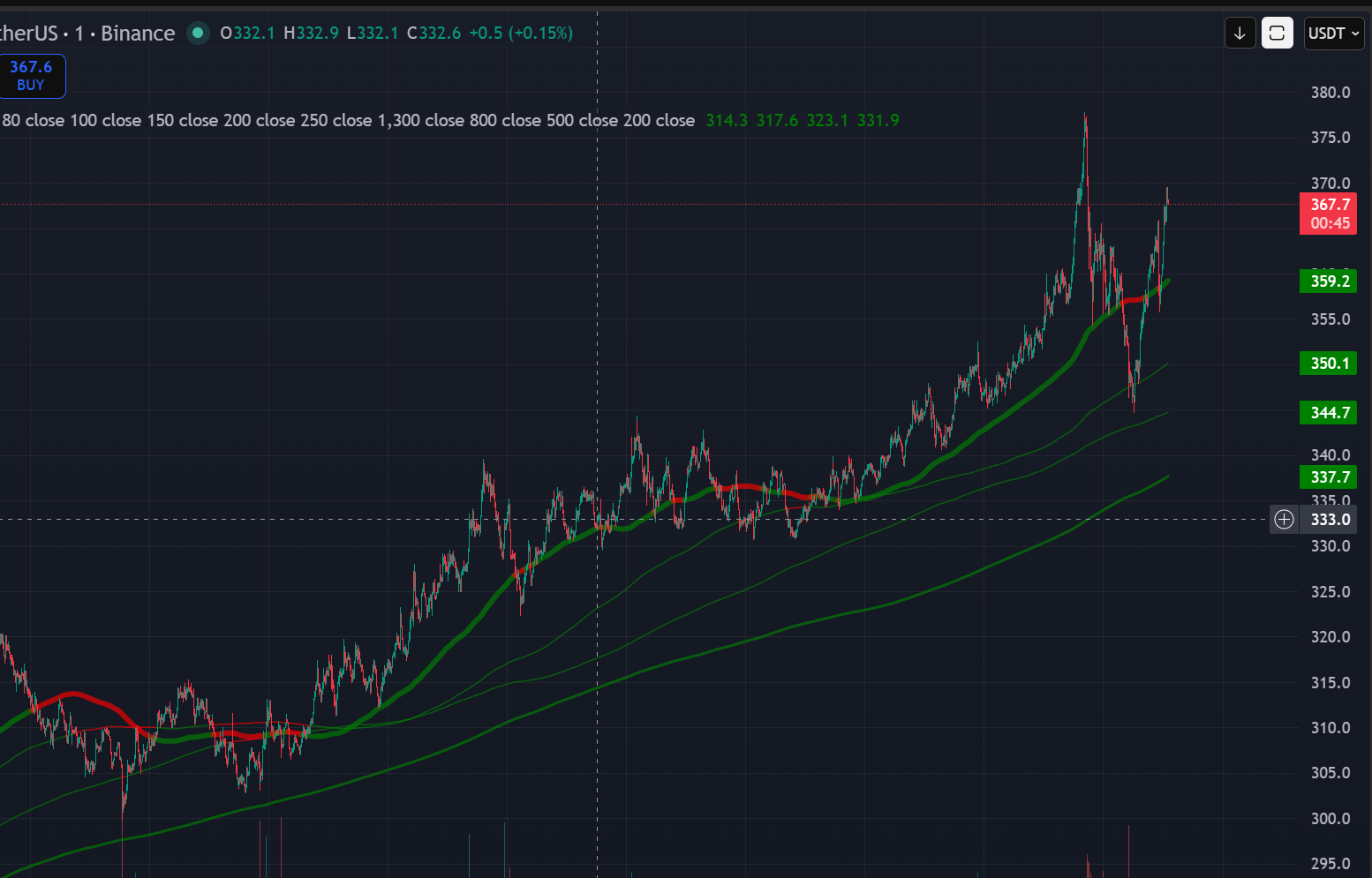
Task: Click the 380.0 price scale label
Action: [x=1330, y=93]
